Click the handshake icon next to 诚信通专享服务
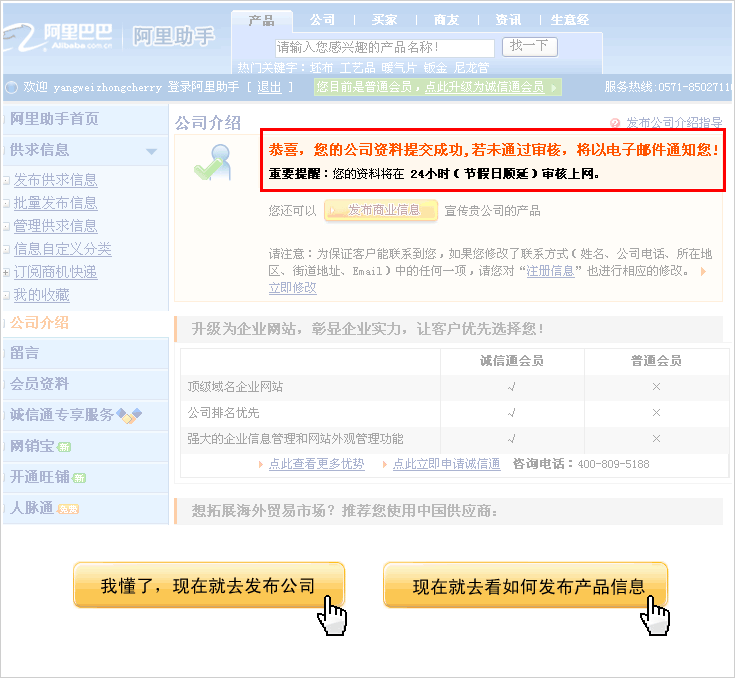Image resolution: width=735 pixels, height=678 pixels. [129, 415]
